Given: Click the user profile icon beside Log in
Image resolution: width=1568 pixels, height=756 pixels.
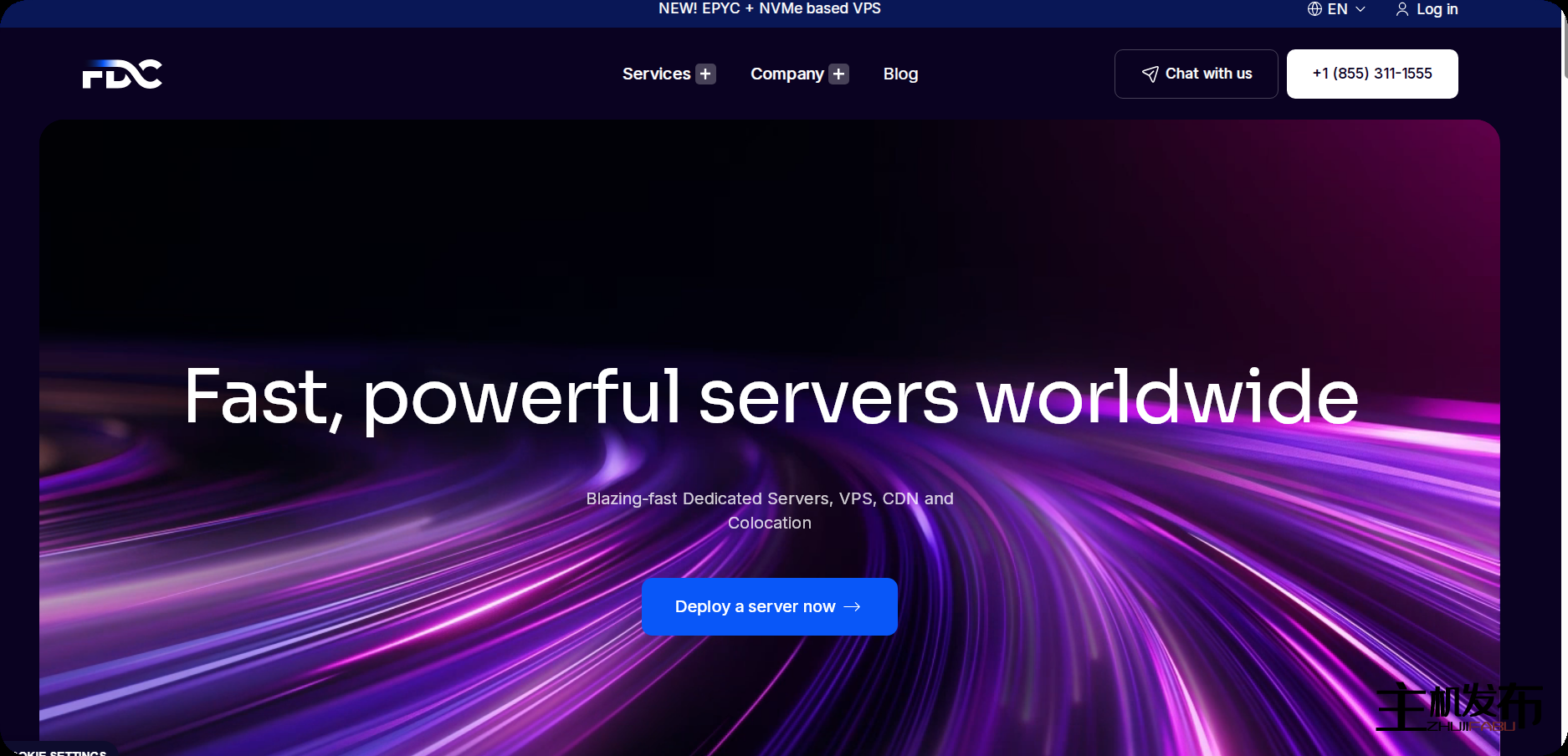Looking at the screenshot, I should (x=1402, y=9).
